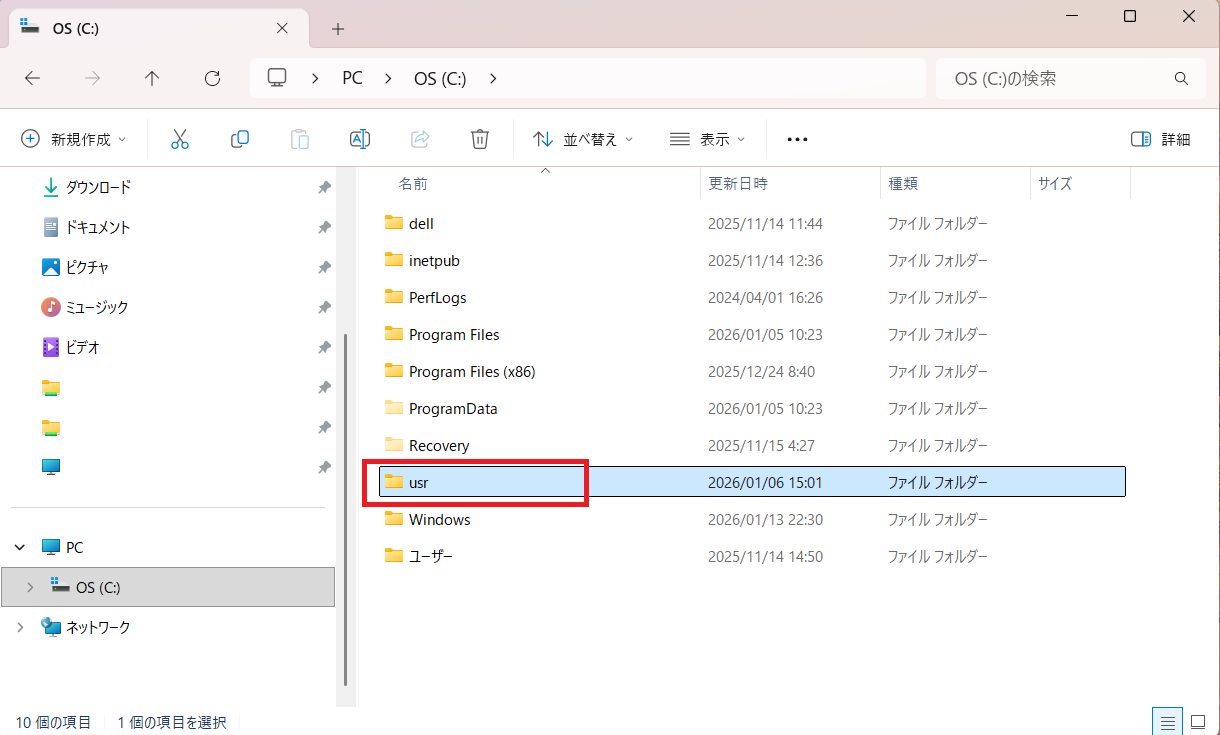Click the Delete trash can icon

click(x=480, y=139)
